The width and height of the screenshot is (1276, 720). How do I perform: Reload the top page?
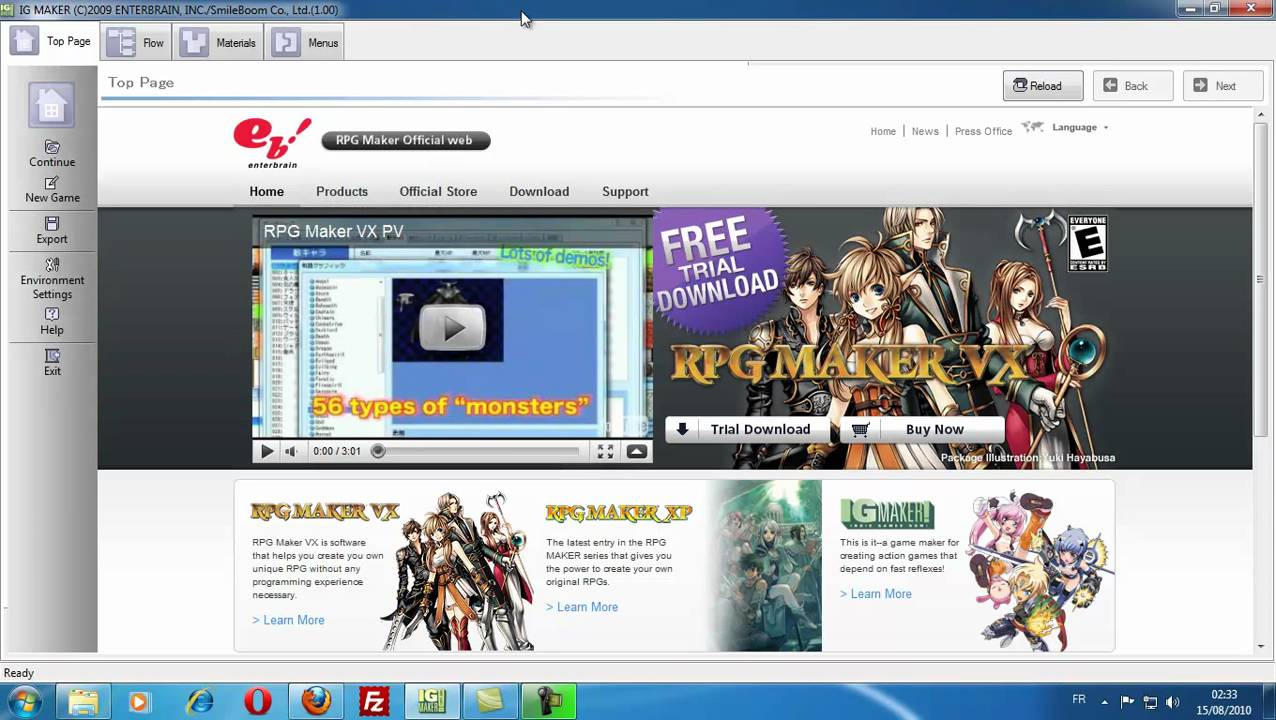1043,86
